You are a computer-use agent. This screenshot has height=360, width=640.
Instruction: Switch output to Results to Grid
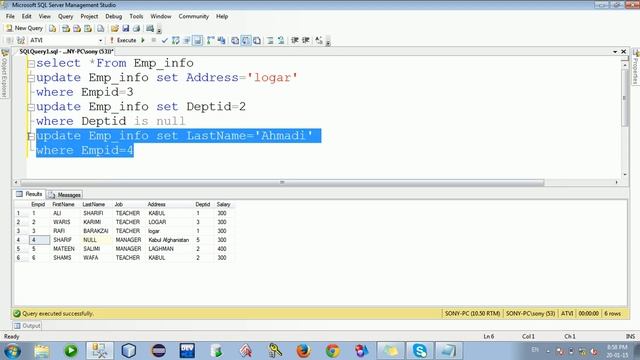[246, 40]
